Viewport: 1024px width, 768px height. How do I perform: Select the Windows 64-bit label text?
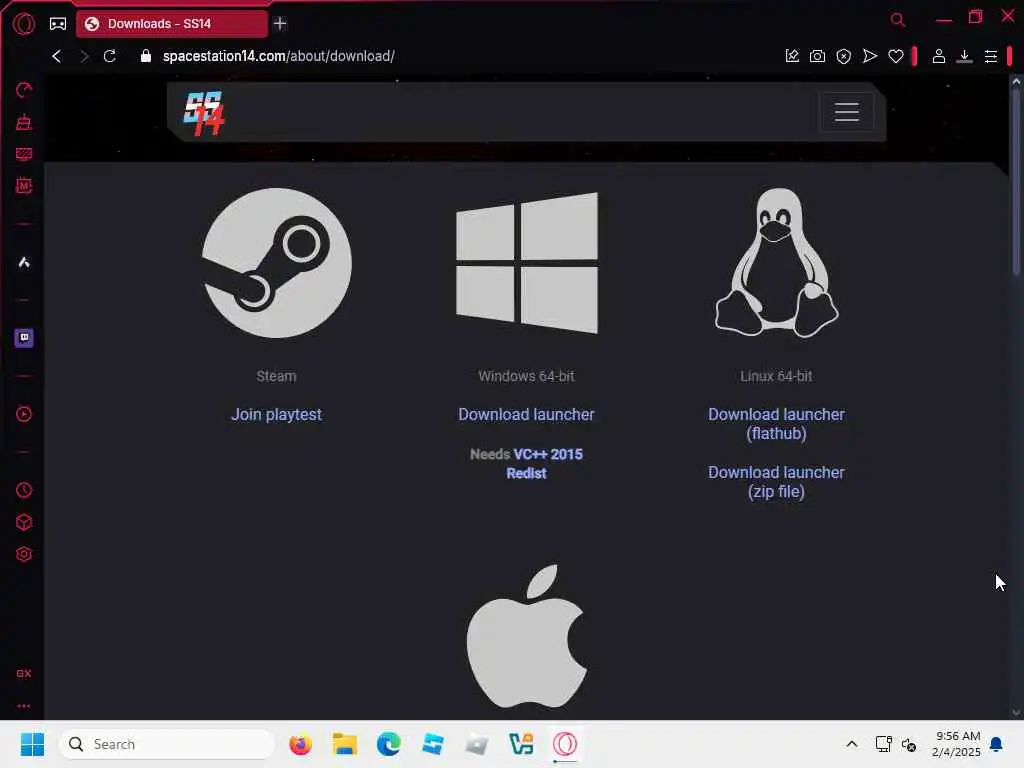point(526,376)
